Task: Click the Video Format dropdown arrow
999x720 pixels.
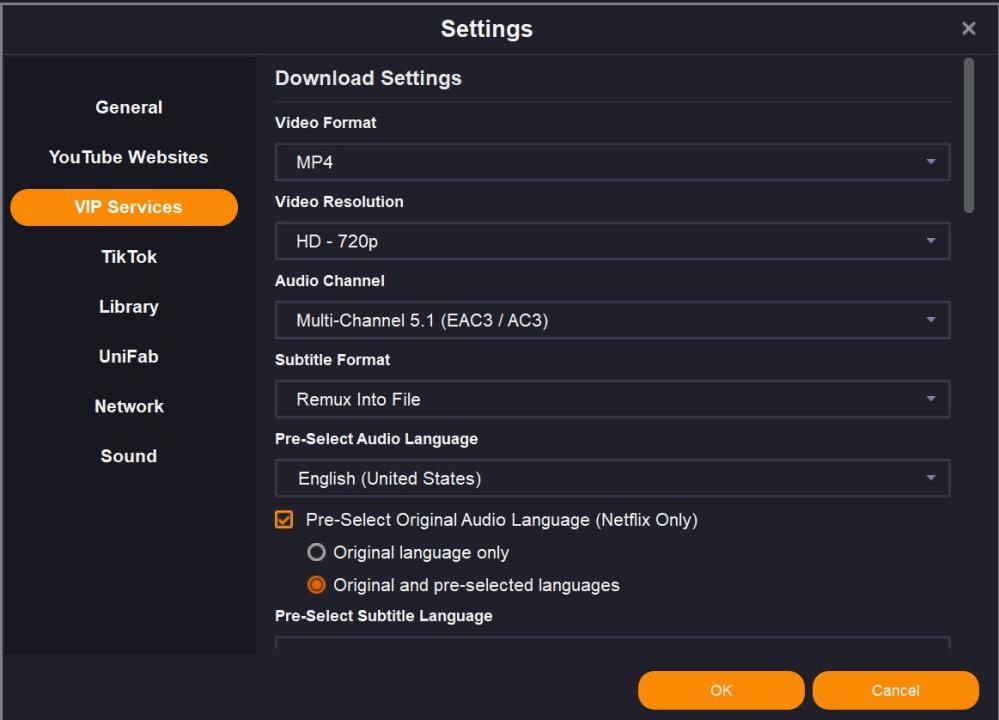Action: (931, 162)
